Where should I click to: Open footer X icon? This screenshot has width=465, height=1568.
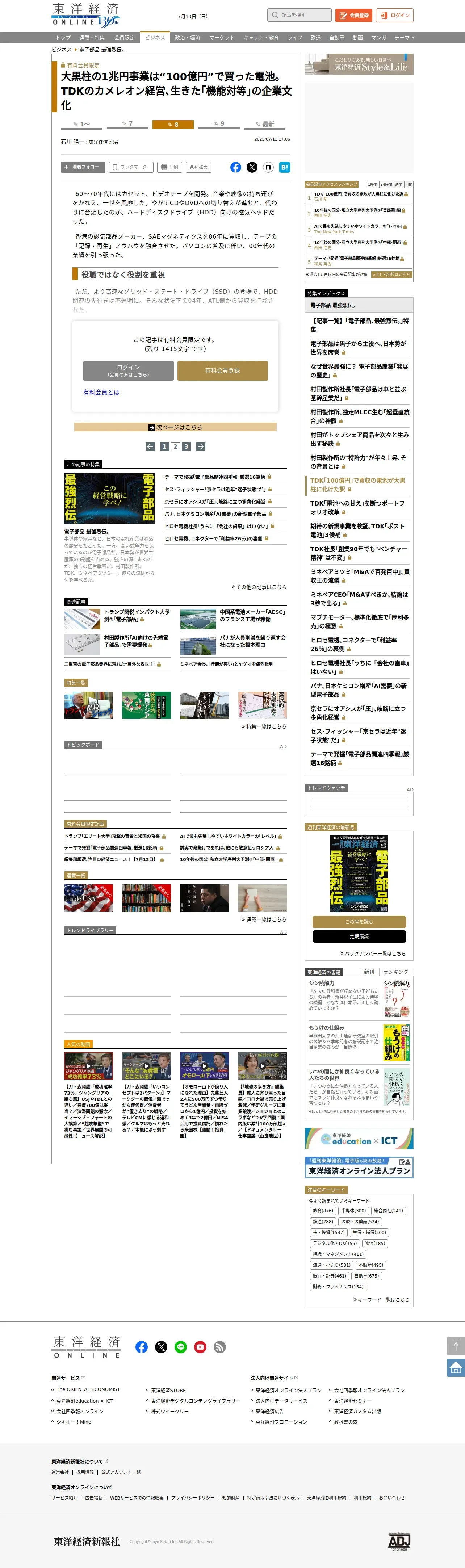(x=161, y=1347)
